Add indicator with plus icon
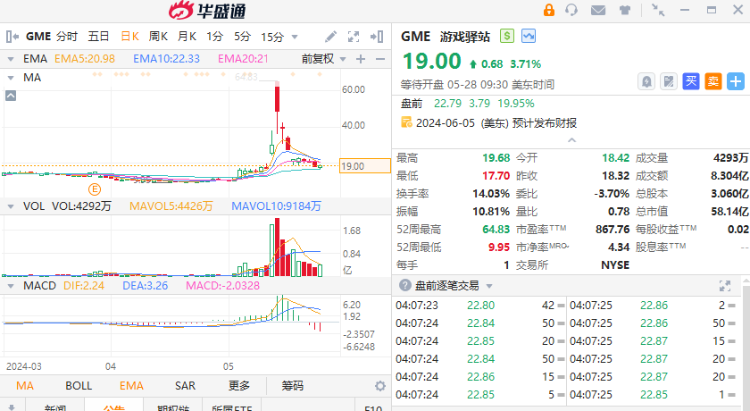This screenshot has width=750, height=411. (x=361, y=59)
